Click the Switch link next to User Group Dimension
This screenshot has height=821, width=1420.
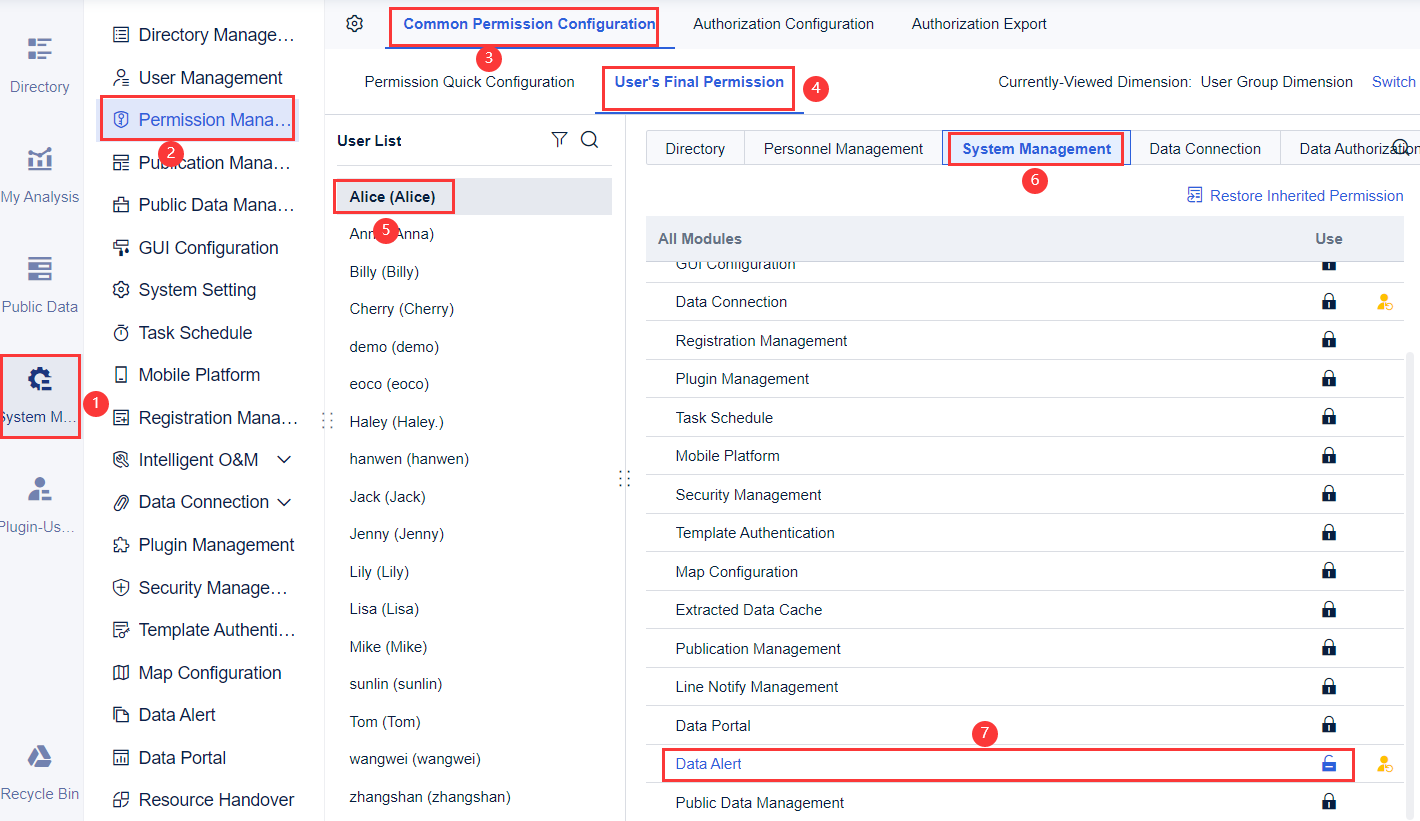(1393, 81)
